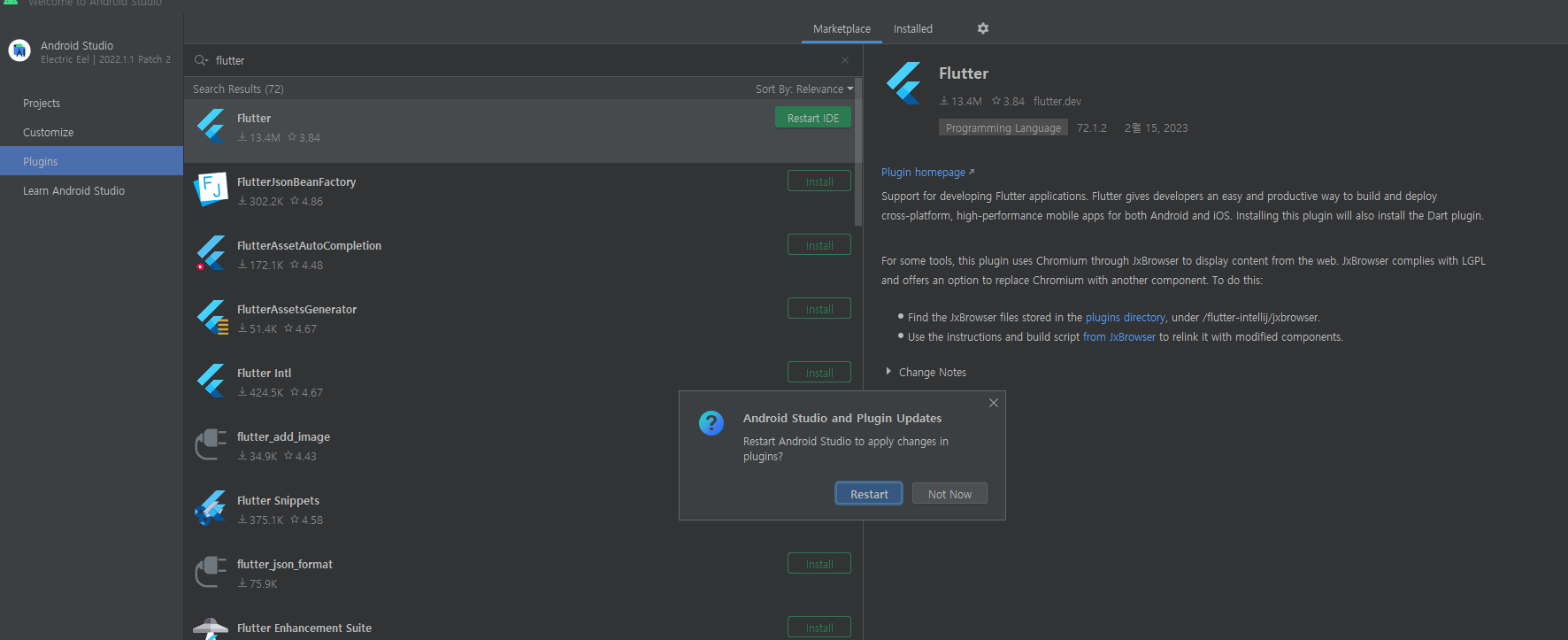Select the flutter_add_image result name
Screen dimensions: 1568x640
pos(283,436)
